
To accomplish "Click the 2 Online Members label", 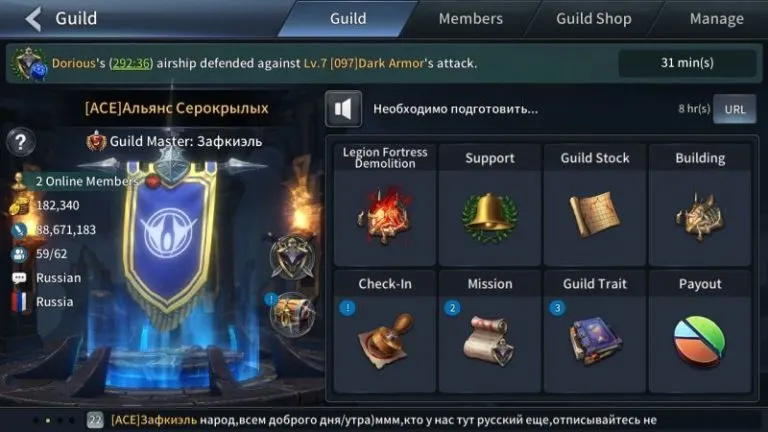I will coord(87,181).
